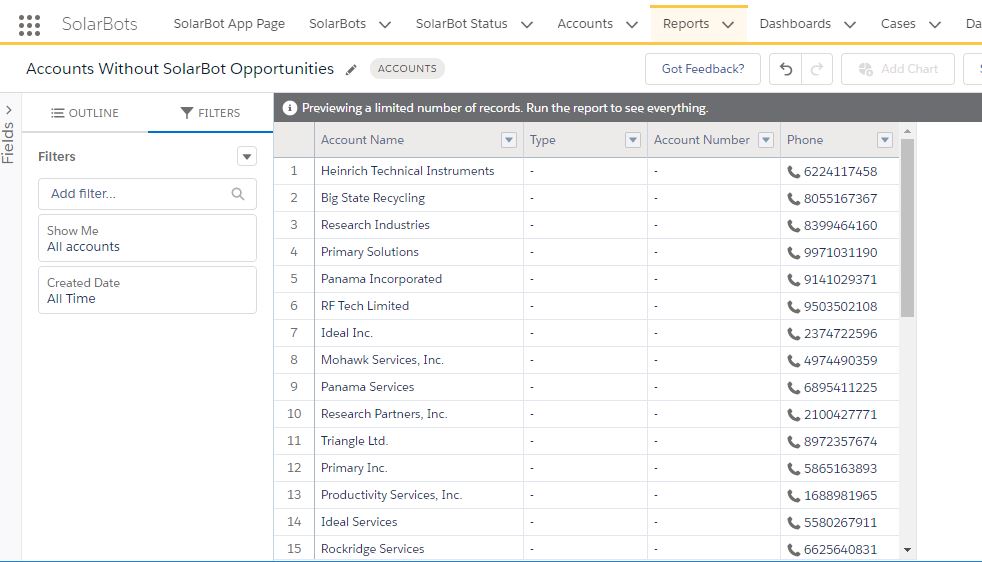Screen dimensions: 982x562
Task: Open the Created Date All Time filter
Action: pos(147,290)
